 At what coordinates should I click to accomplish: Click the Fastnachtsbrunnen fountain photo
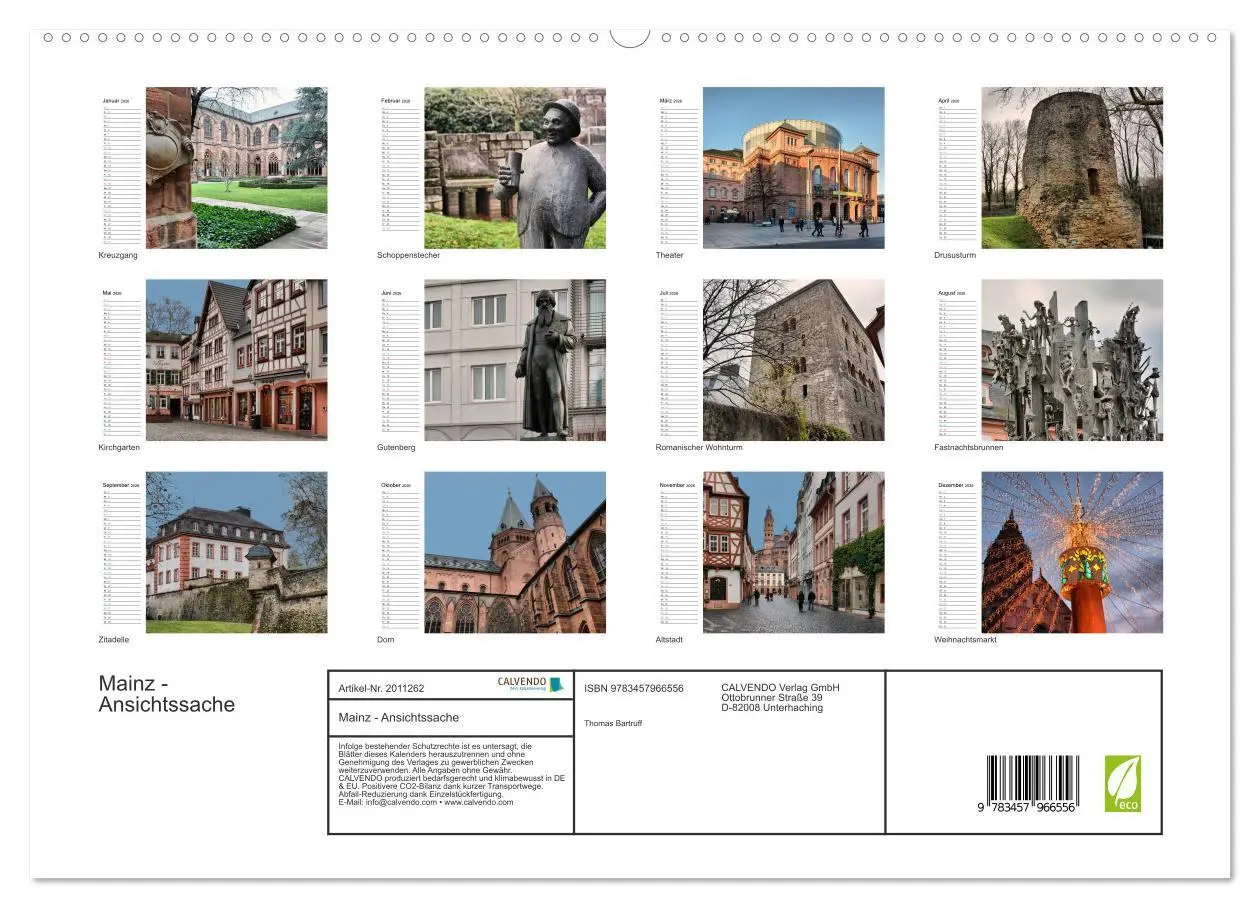point(1074,359)
